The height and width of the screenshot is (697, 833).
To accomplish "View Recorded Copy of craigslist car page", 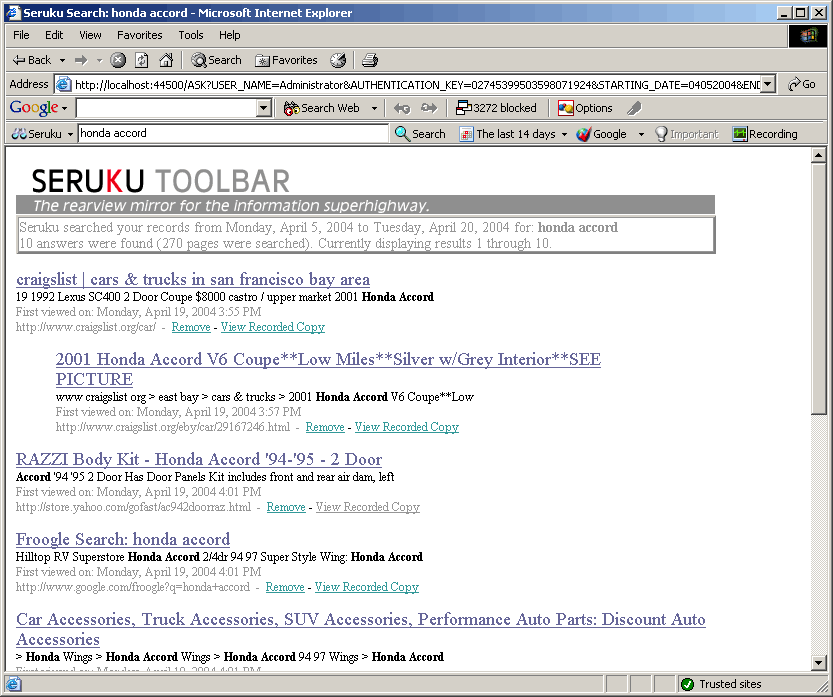I will pos(273,327).
